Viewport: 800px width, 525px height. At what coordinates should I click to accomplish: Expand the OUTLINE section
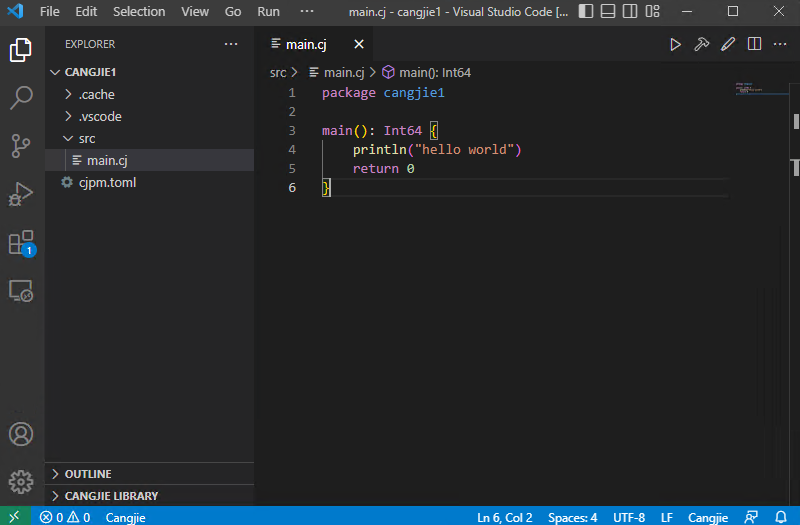click(88, 474)
